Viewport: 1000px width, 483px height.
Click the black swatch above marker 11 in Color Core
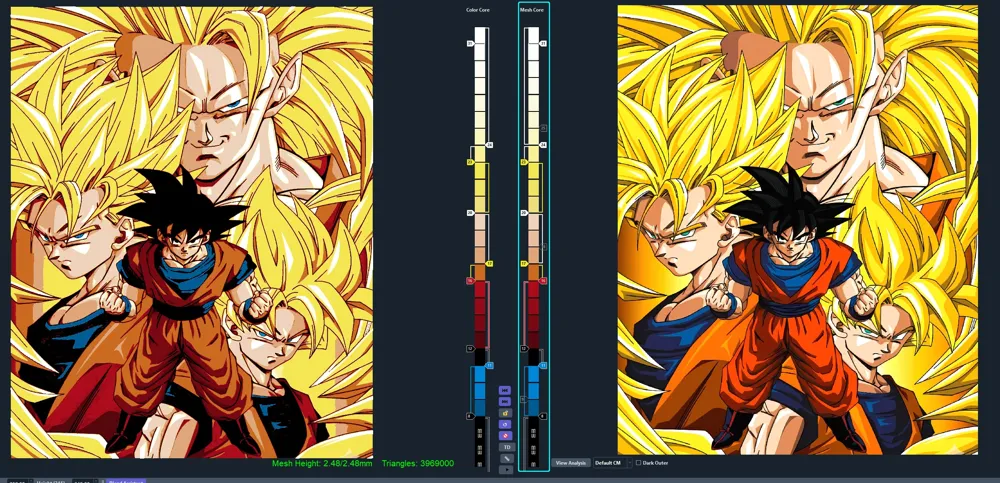coord(480,357)
